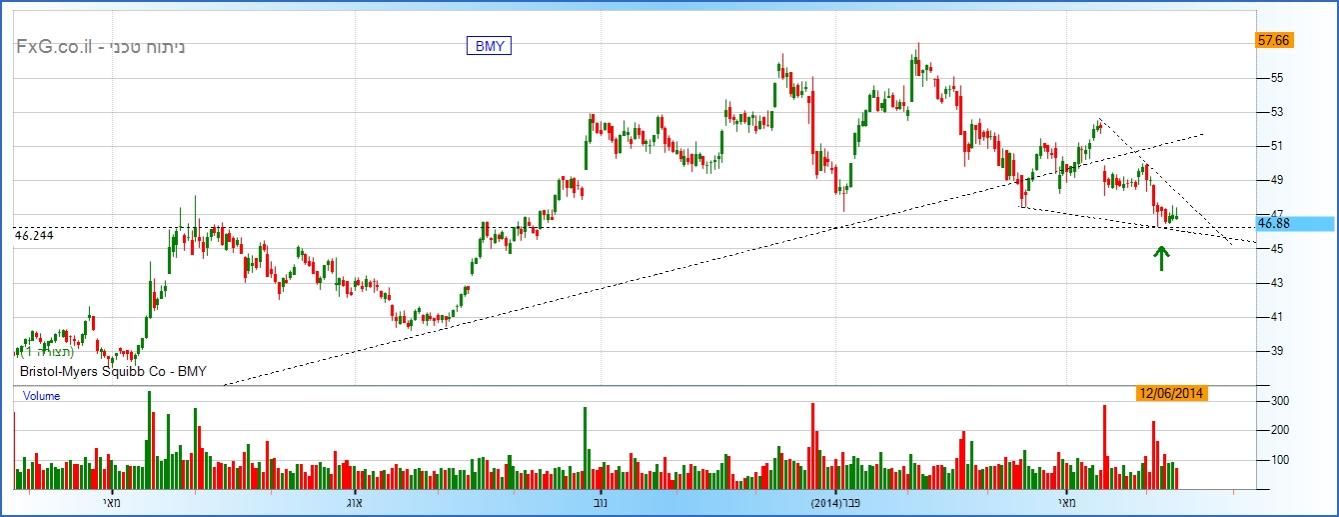Click the BMY ticker label box
This screenshot has width=1339, height=517.
pos(489,45)
